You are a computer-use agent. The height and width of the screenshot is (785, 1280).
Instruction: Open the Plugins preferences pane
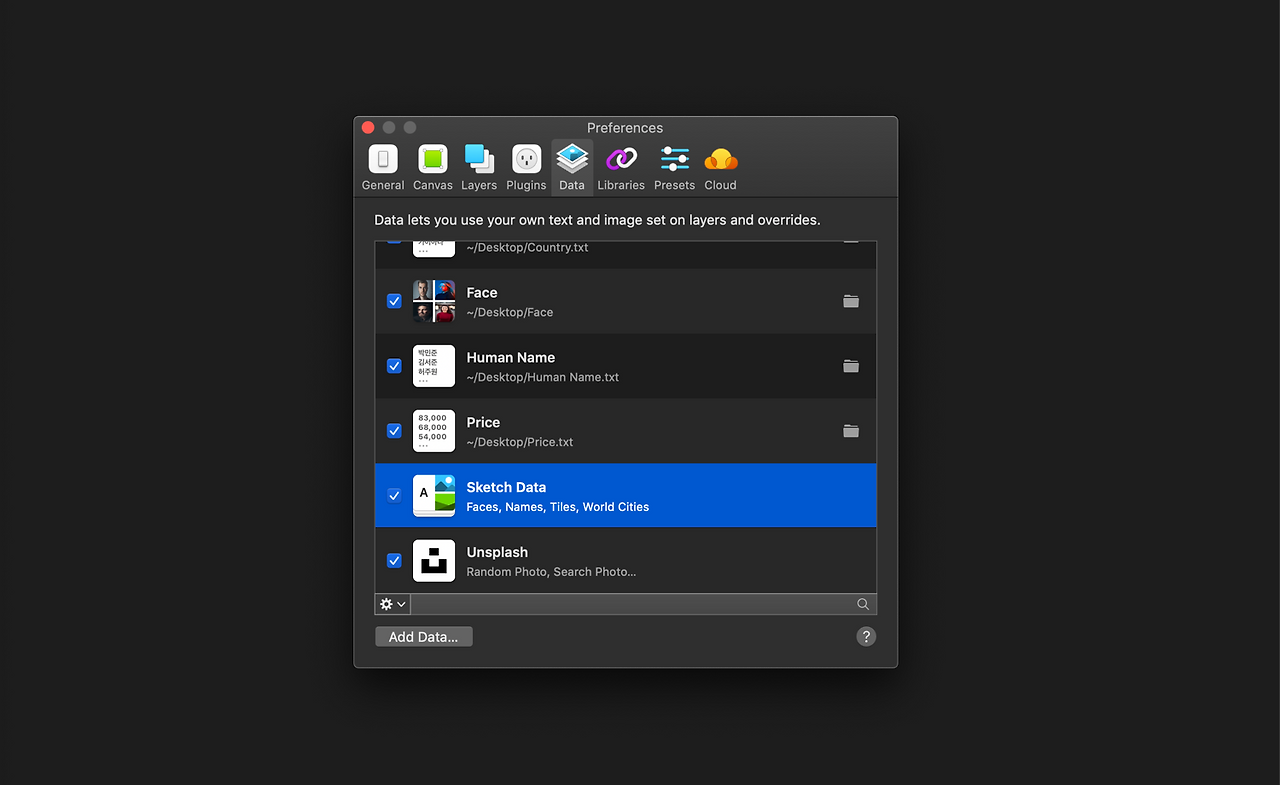[525, 166]
